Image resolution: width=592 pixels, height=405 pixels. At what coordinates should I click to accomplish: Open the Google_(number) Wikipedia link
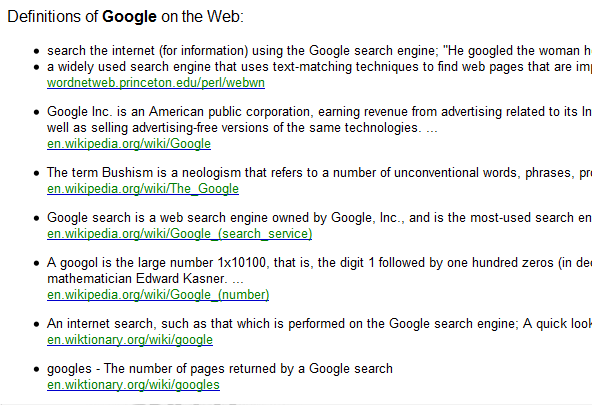(158, 294)
